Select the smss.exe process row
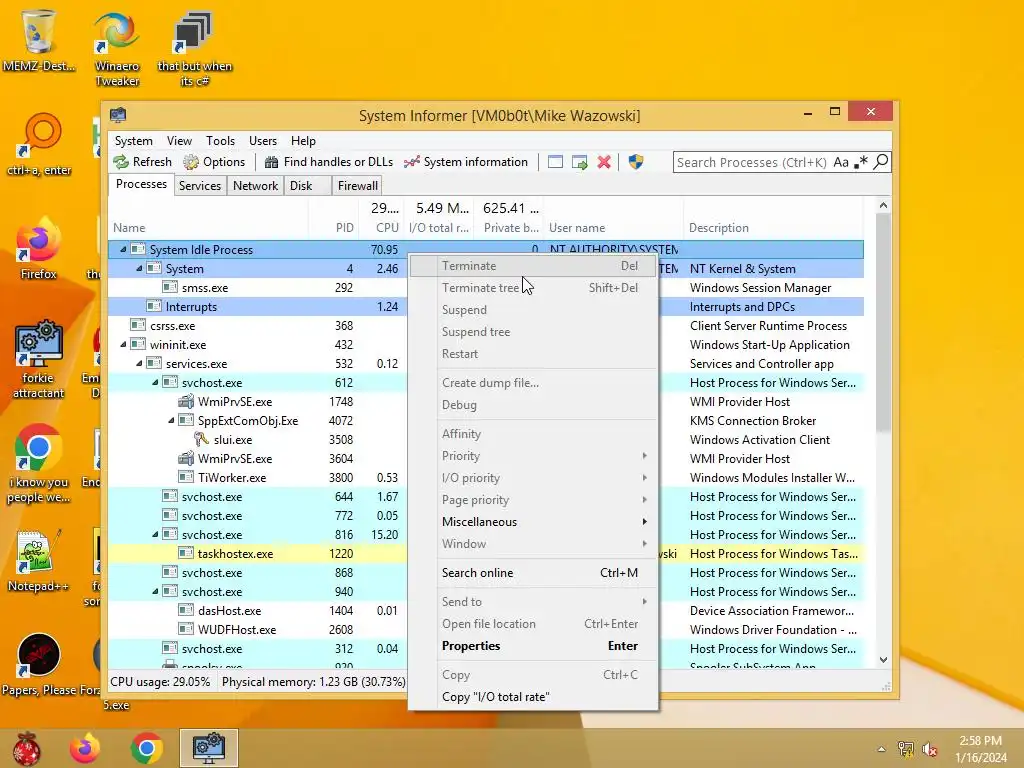Image resolution: width=1024 pixels, height=768 pixels. click(485, 288)
